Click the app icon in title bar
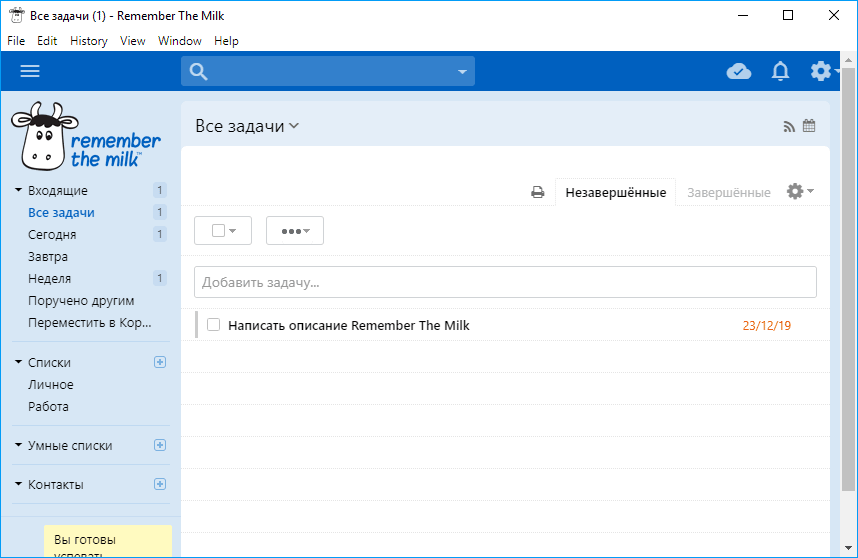The height and width of the screenshot is (558, 858). [x=16, y=15]
